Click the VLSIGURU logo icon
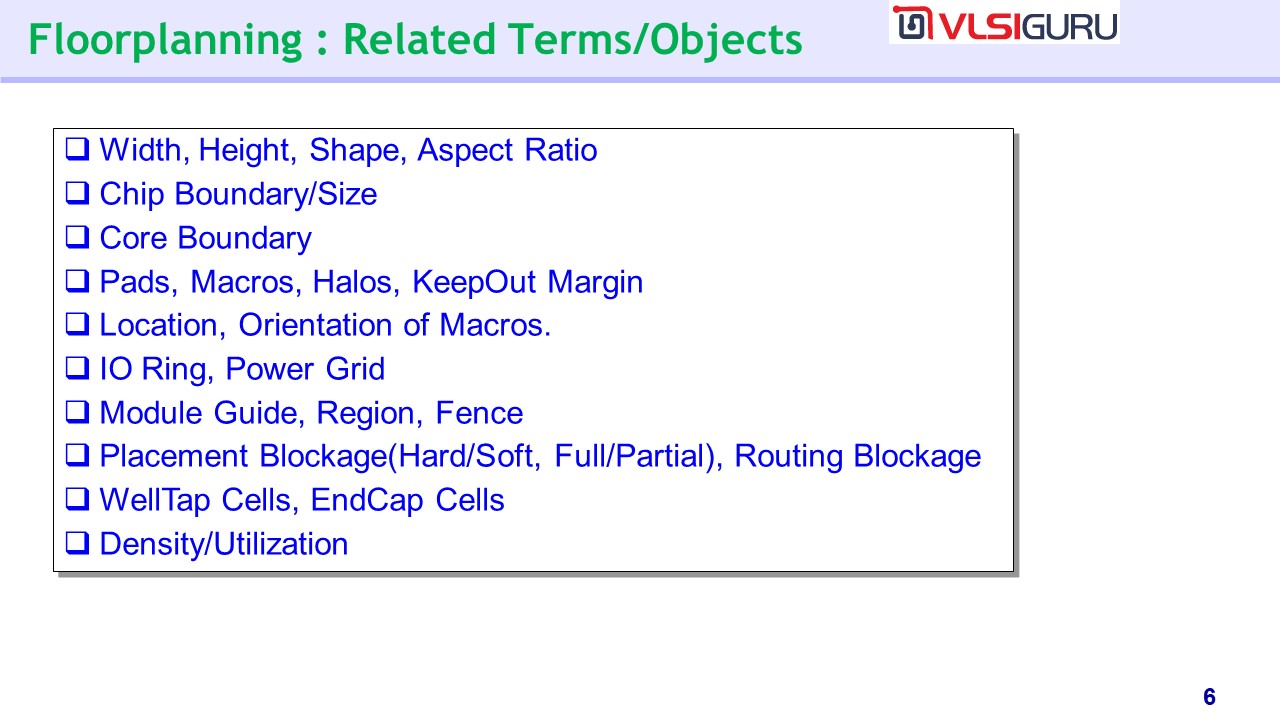This screenshot has height=720, width=1280. coord(912,24)
